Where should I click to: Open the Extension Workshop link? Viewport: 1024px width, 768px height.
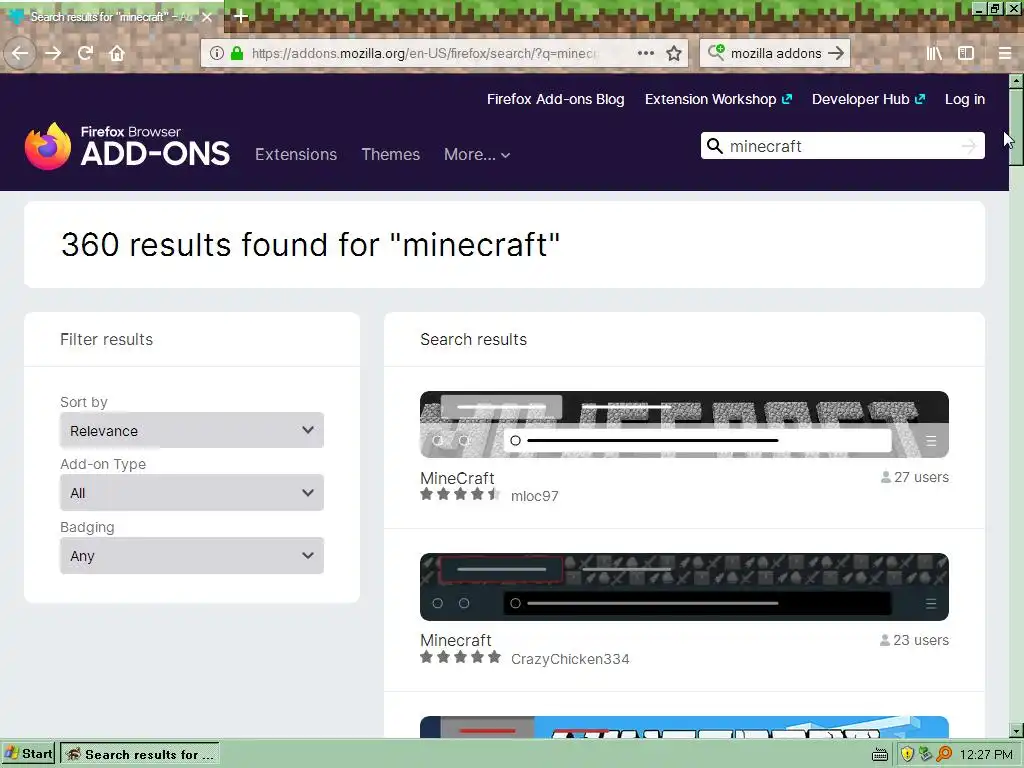pyautogui.click(x=718, y=99)
